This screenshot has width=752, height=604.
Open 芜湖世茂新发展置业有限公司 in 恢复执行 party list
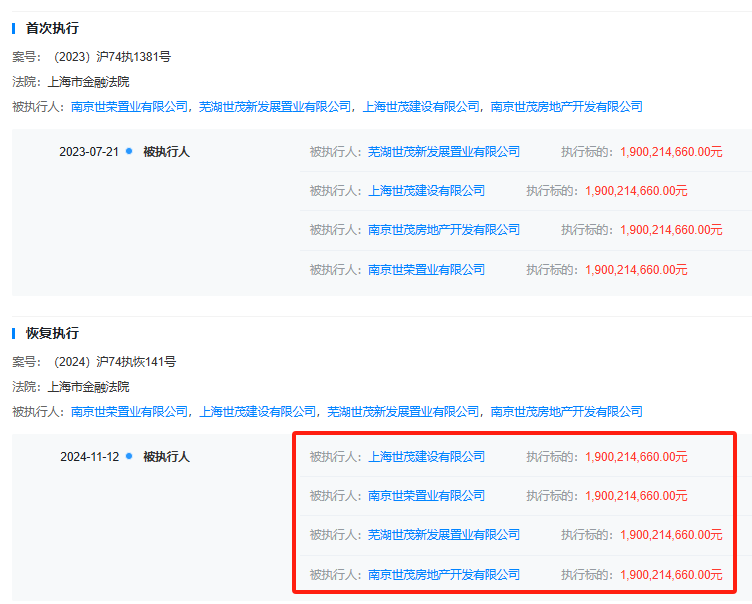403,412
